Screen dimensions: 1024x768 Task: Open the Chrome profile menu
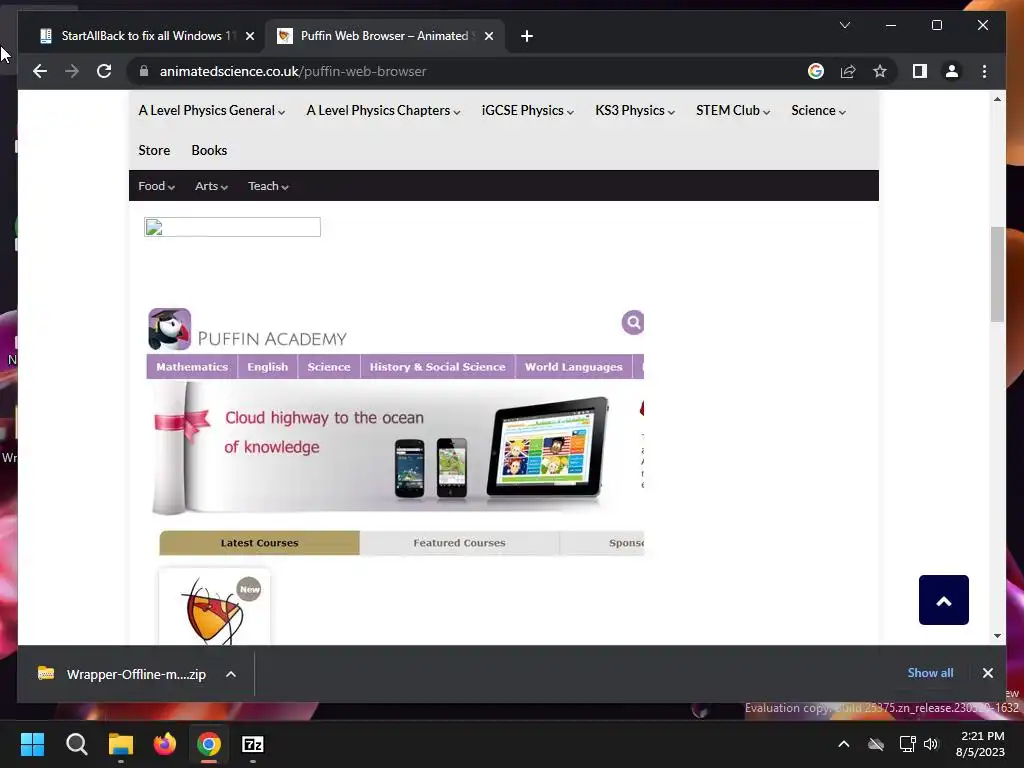952,71
